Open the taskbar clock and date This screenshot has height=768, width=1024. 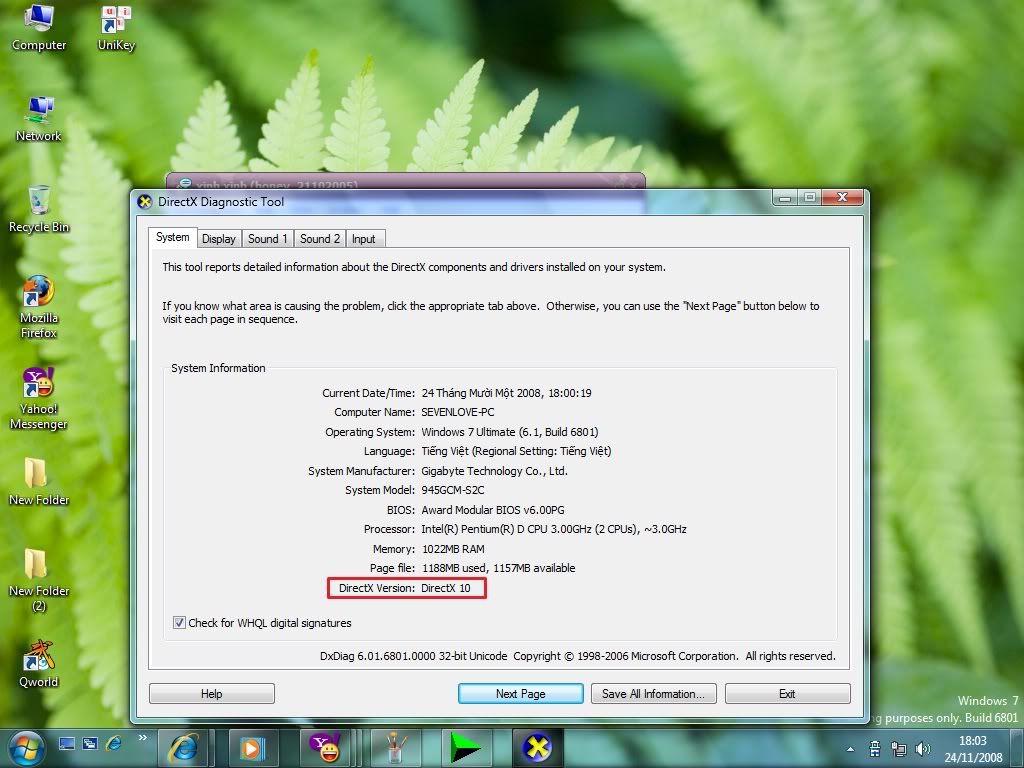pos(973,749)
